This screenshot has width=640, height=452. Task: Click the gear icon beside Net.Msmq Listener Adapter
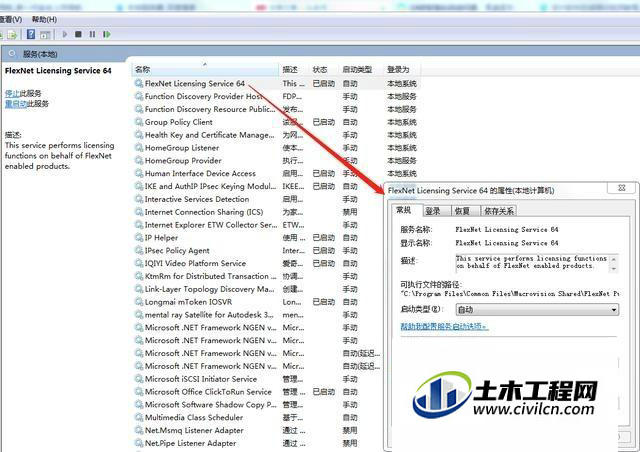[139, 430]
